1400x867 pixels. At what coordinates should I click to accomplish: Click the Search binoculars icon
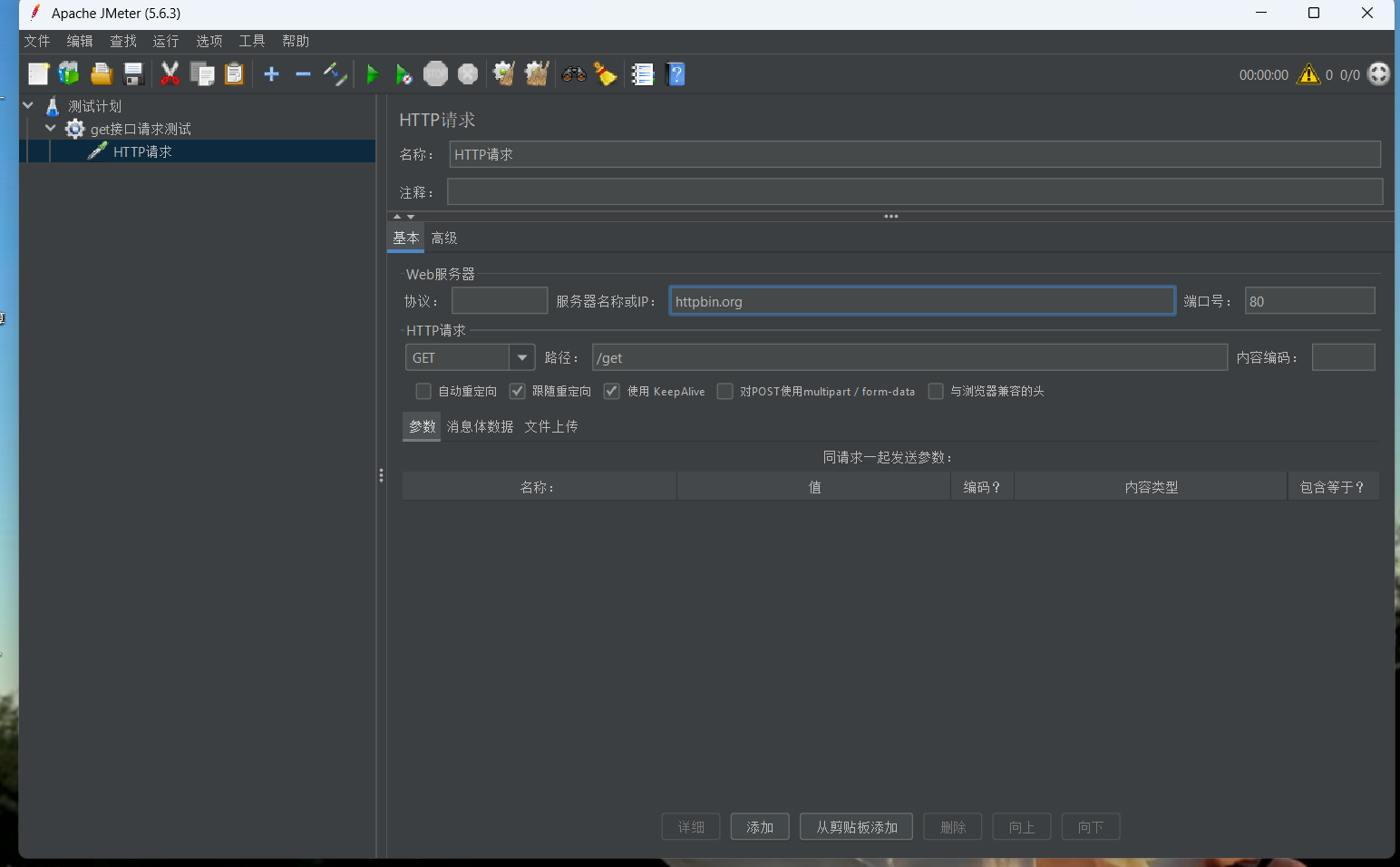coord(573,74)
